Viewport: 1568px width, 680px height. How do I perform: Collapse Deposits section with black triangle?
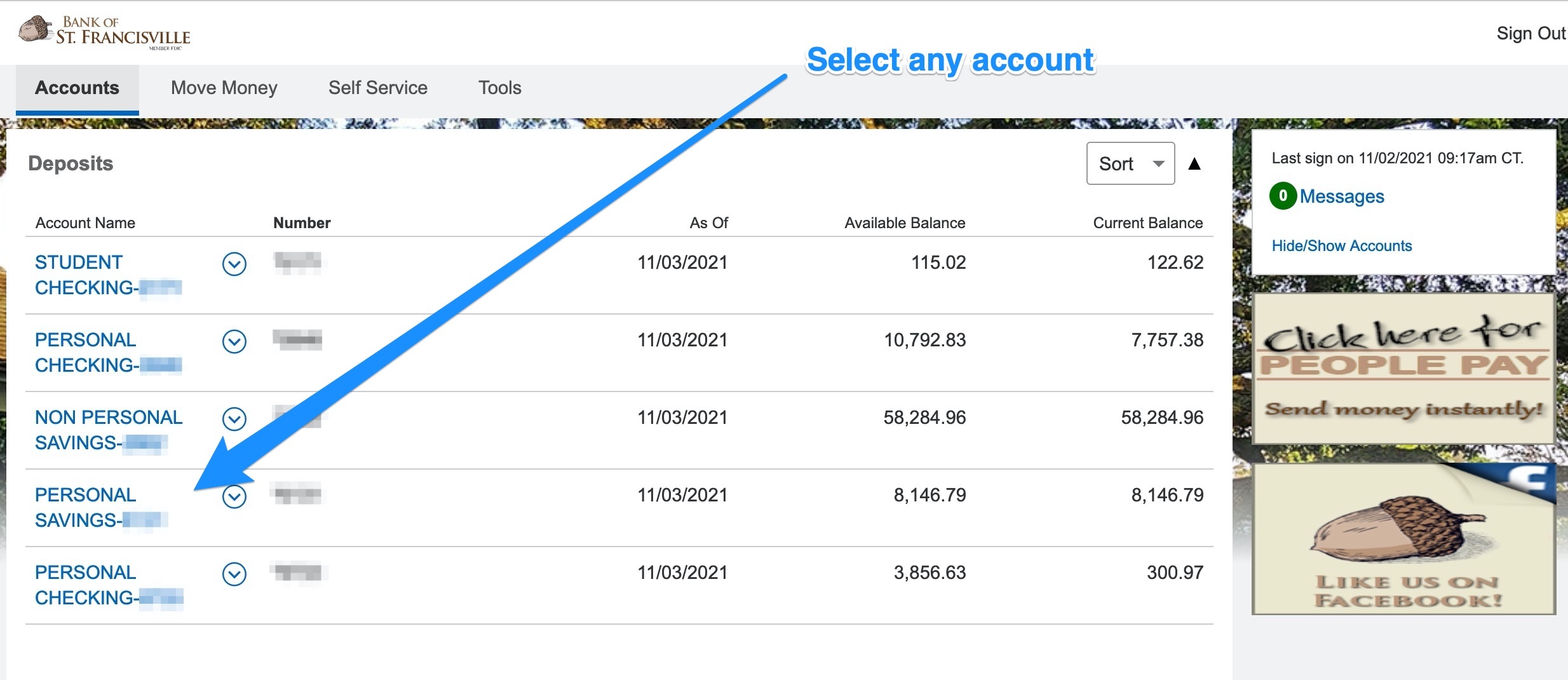tap(1194, 164)
